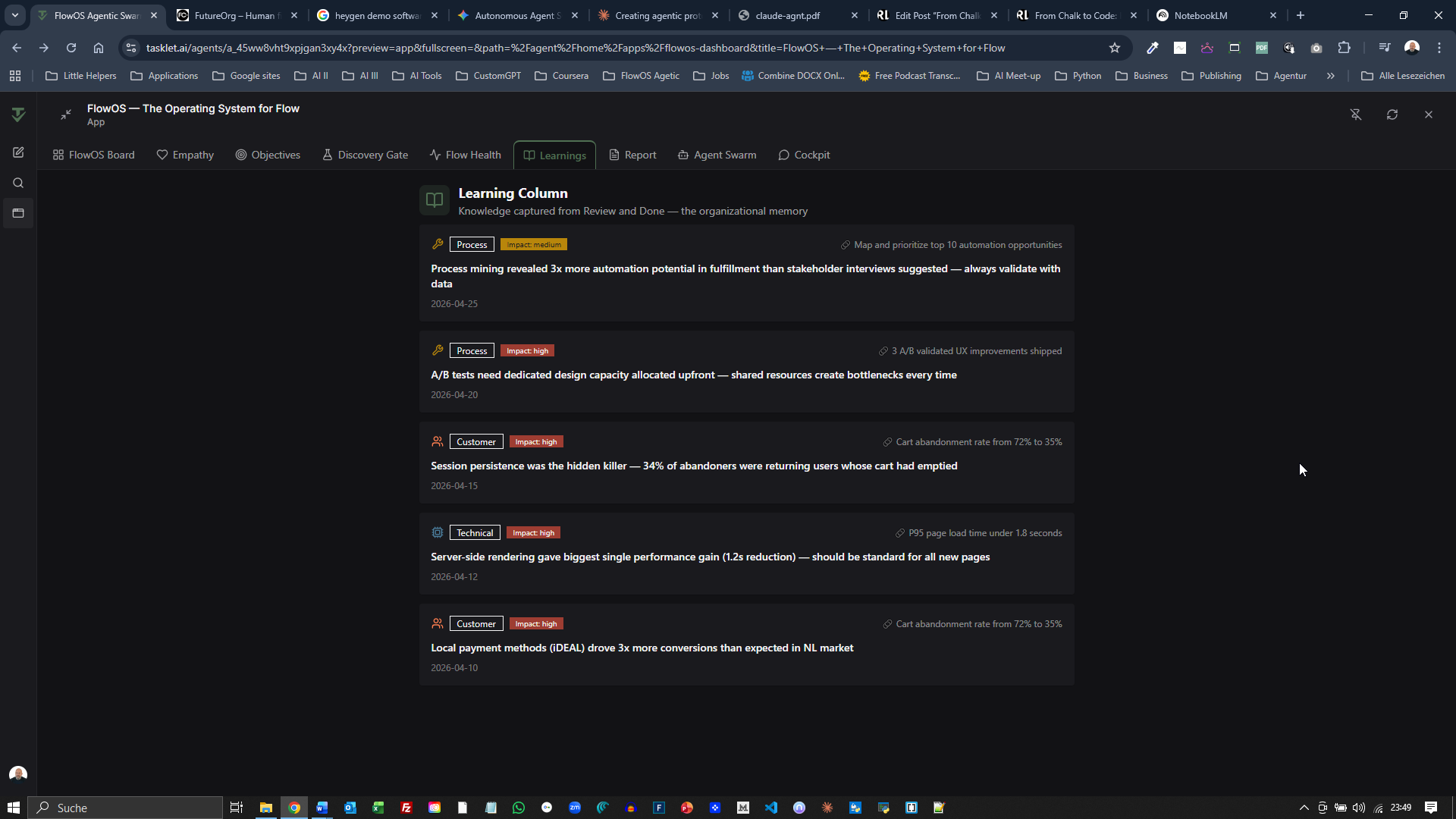Click the sidebar search magnifier icon
This screenshot has height=819, width=1456.
[18, 183]
